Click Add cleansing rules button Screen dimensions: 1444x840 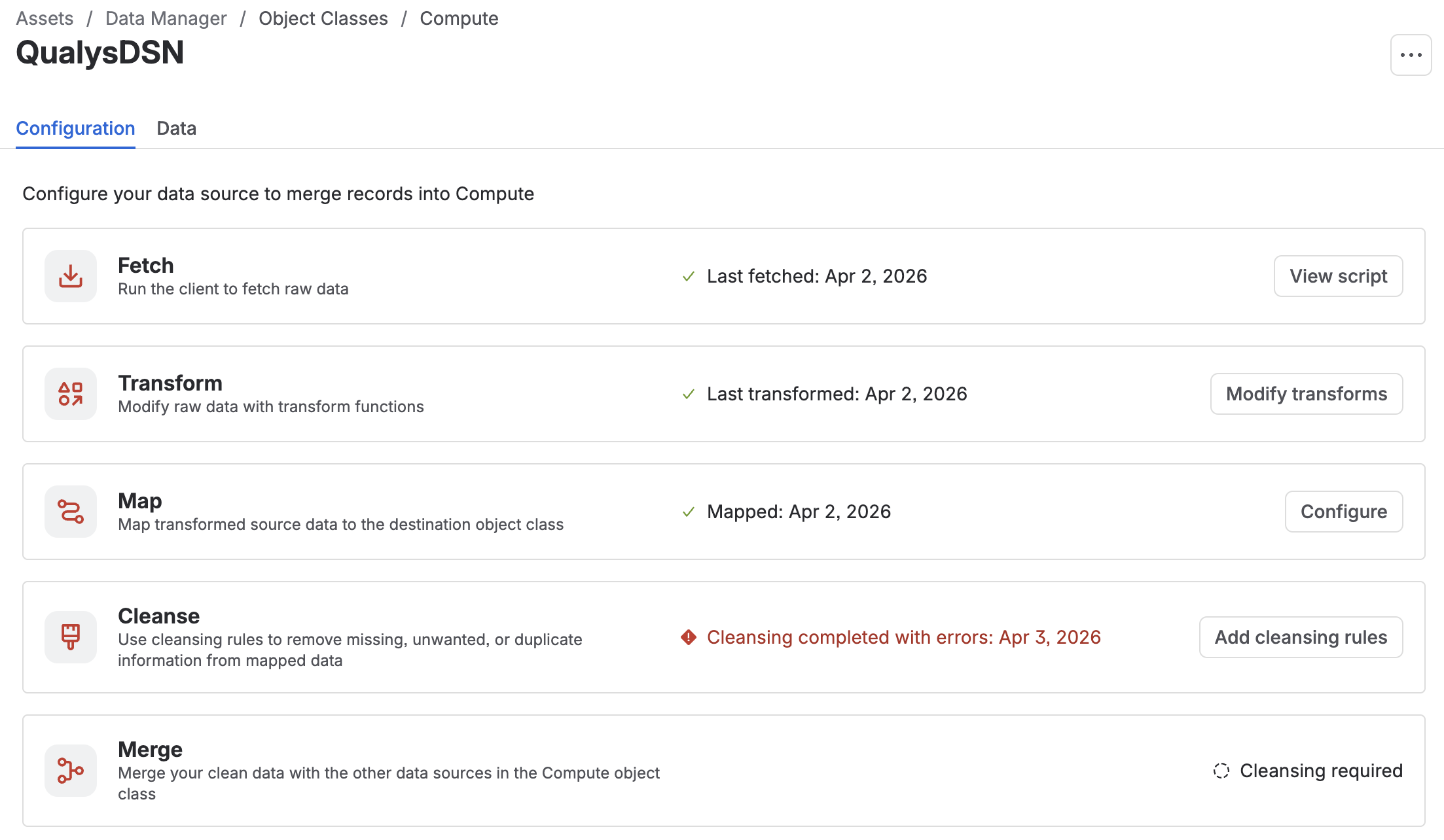coord(1301,637)
